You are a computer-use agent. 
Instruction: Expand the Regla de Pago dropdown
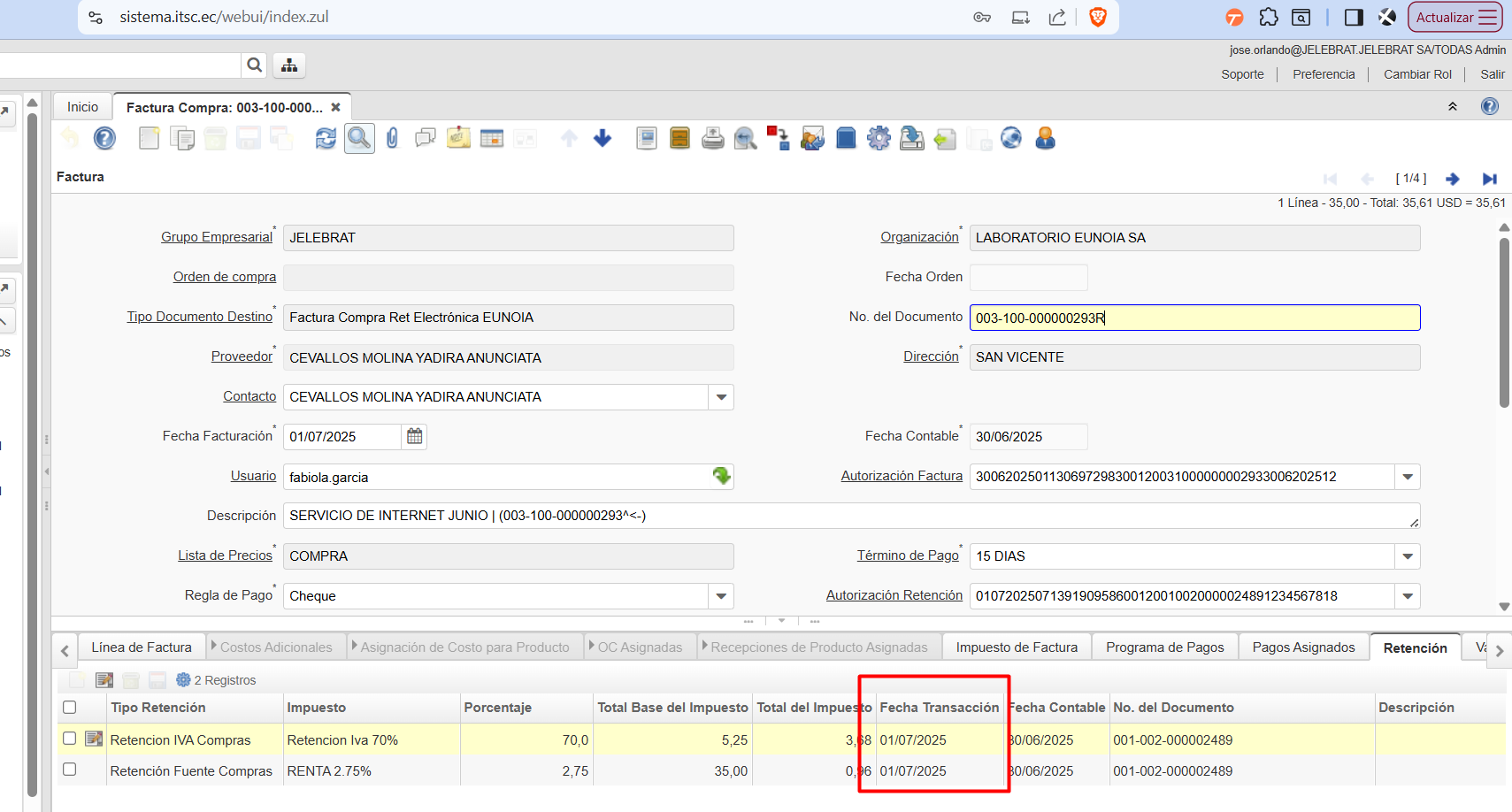point(721,596)
